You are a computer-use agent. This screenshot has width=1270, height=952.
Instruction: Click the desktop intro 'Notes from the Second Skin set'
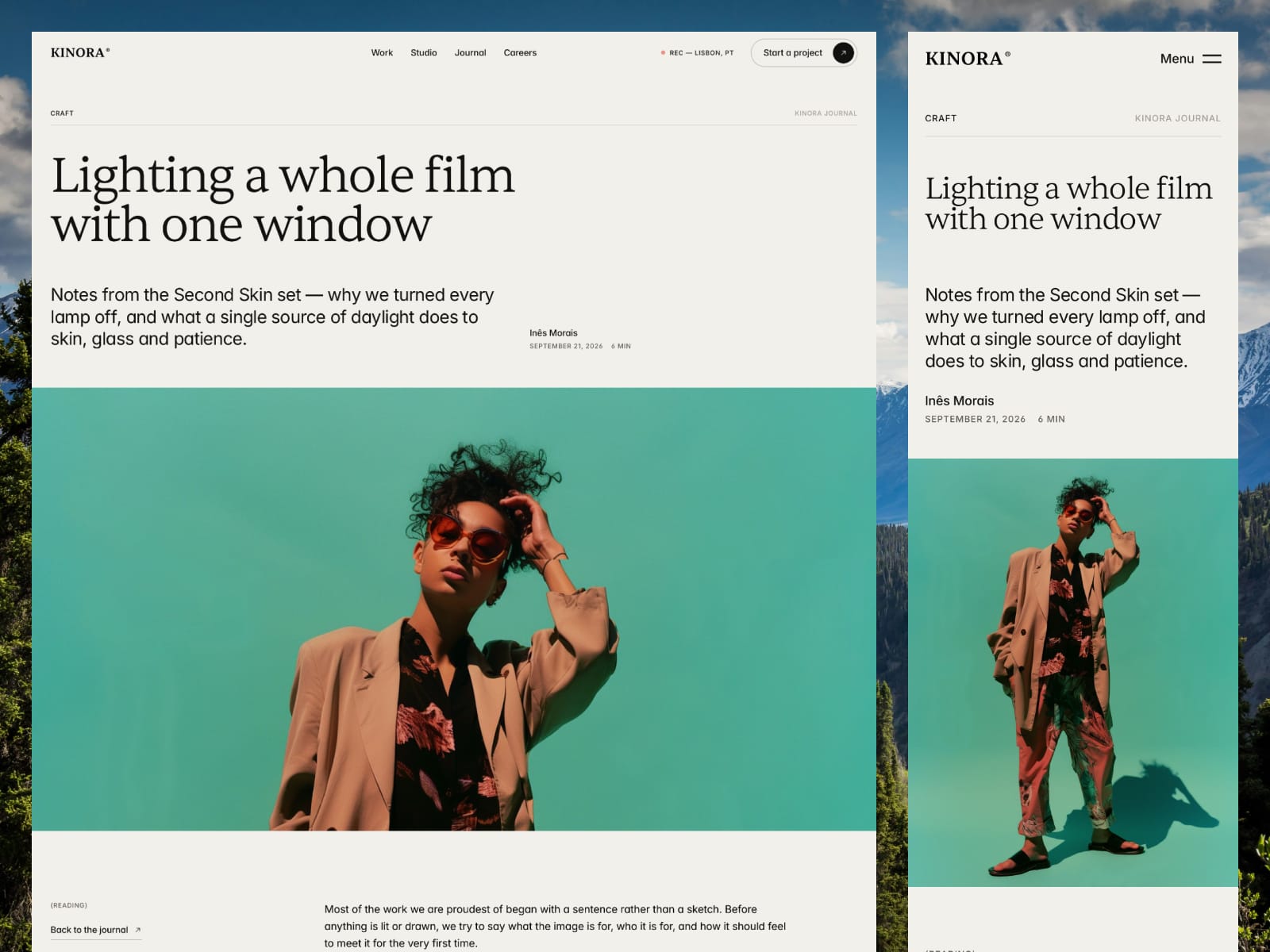pos(272,317)
